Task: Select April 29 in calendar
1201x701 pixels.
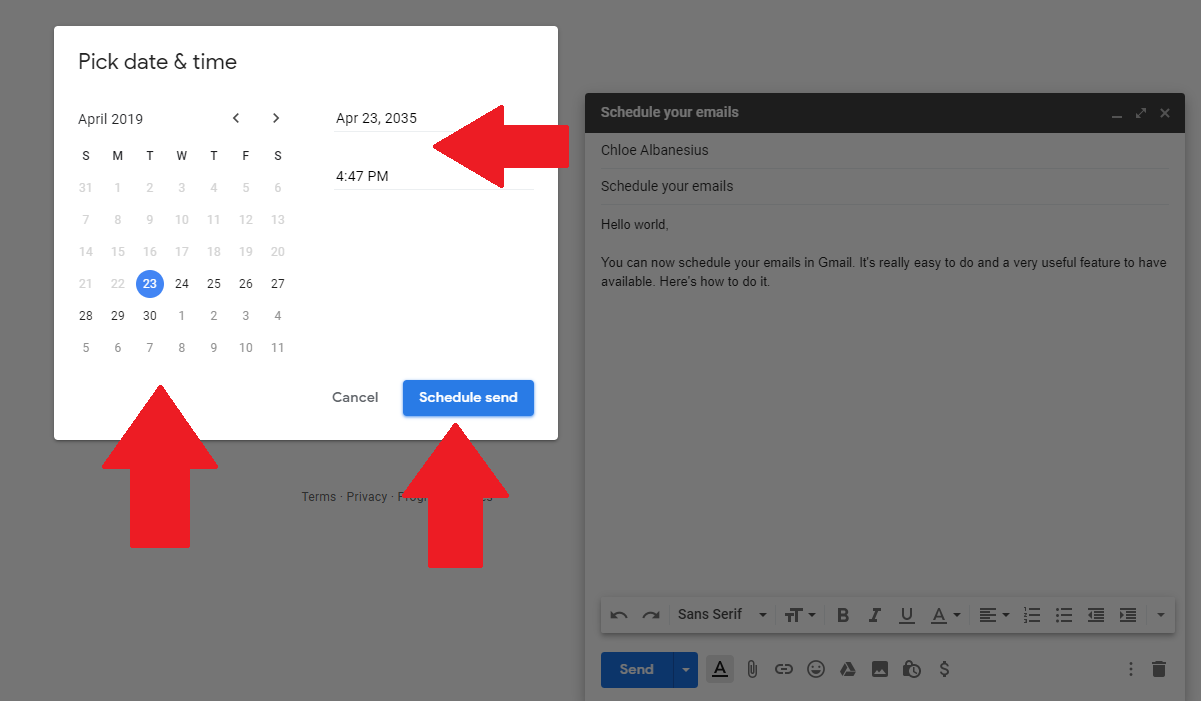Action: pos(118,316)
